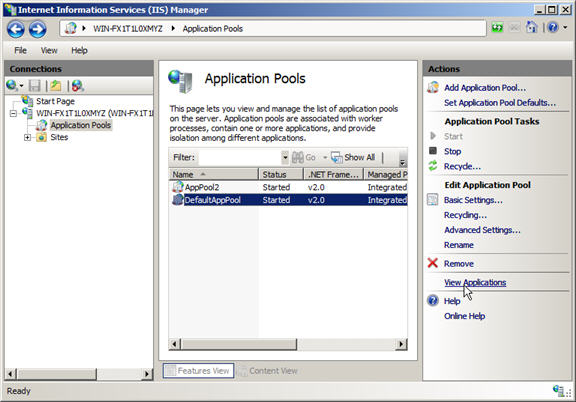Viewport: 576px width, 402px height.
Task: Click the green Recycle arrows icon
Action: tap(433, 166)
